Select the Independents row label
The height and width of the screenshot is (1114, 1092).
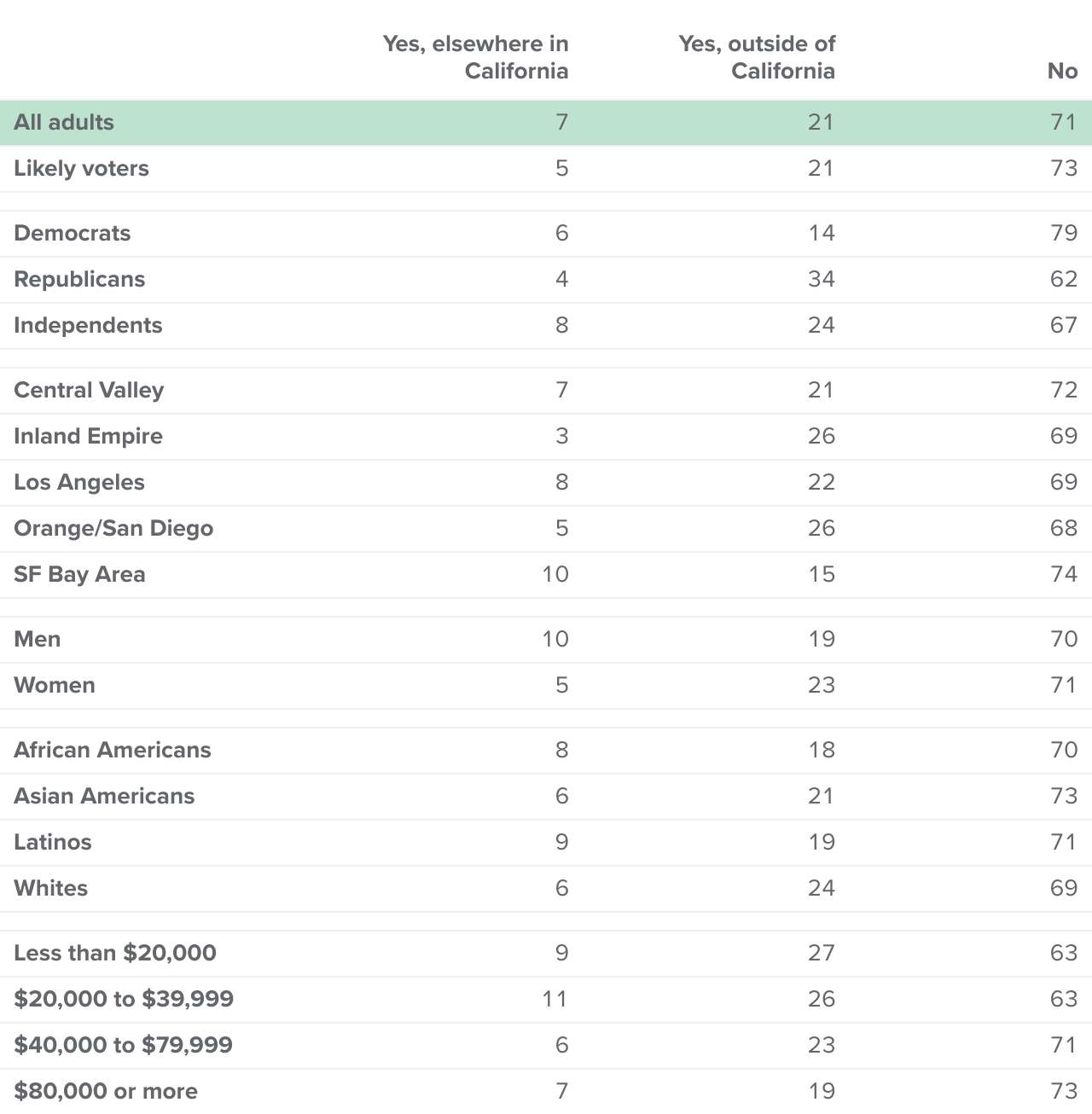coord(88,325)
